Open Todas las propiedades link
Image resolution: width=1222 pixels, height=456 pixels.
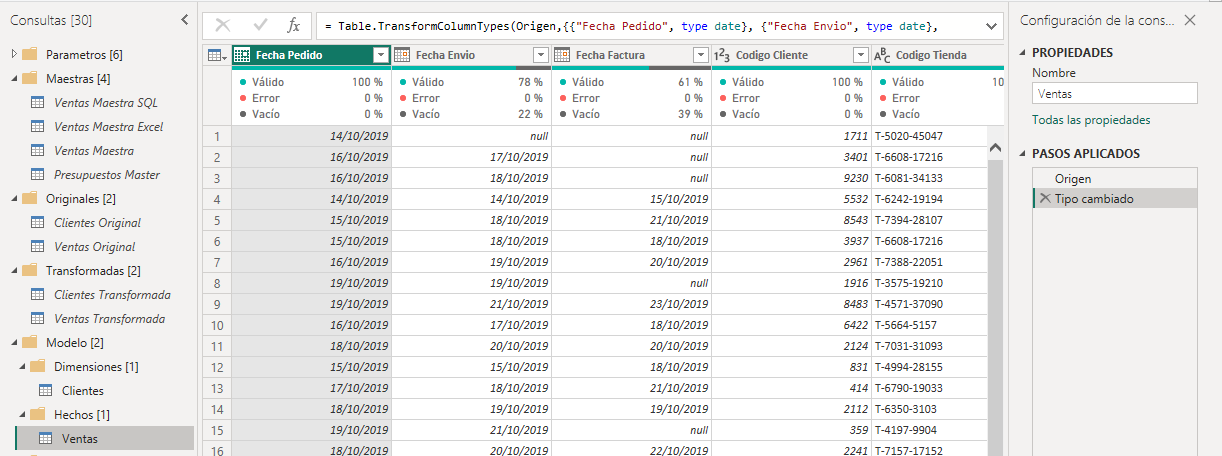pyautogui.click(x=1091, y=120)
